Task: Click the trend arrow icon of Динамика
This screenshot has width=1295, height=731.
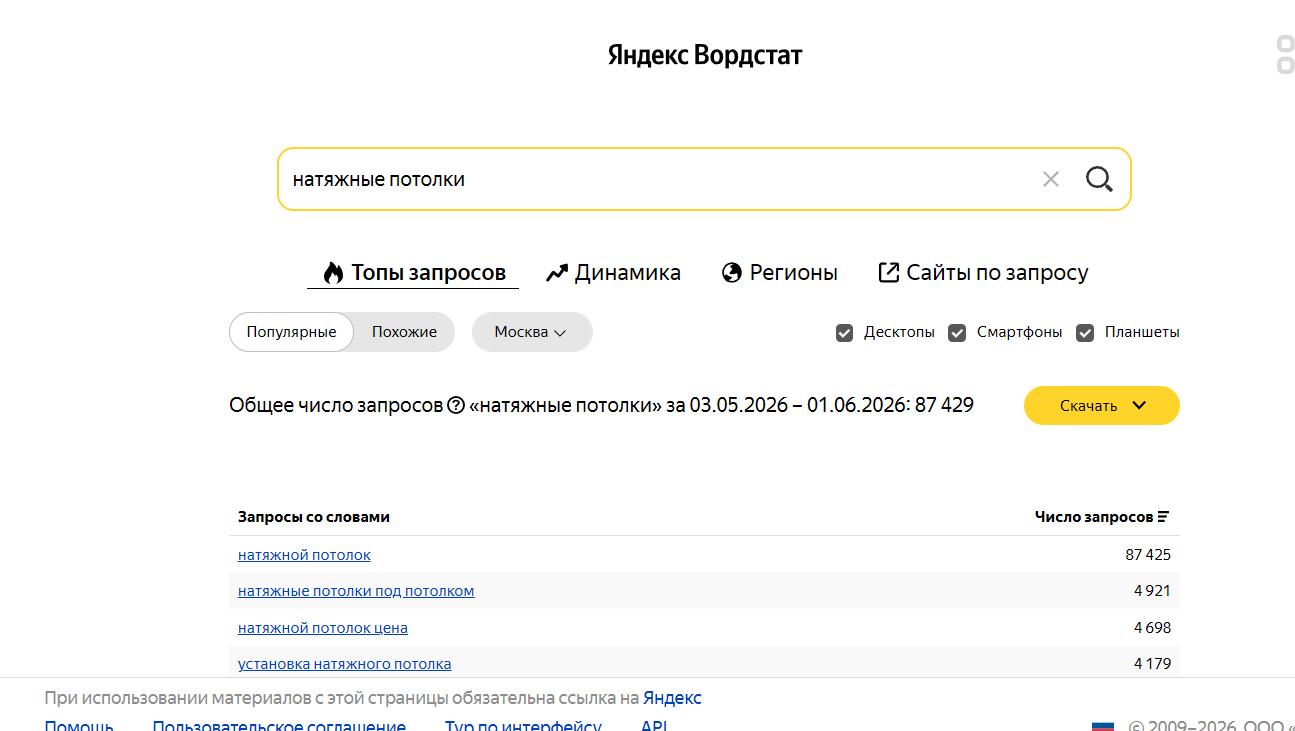Action: [x=557, y=273]
